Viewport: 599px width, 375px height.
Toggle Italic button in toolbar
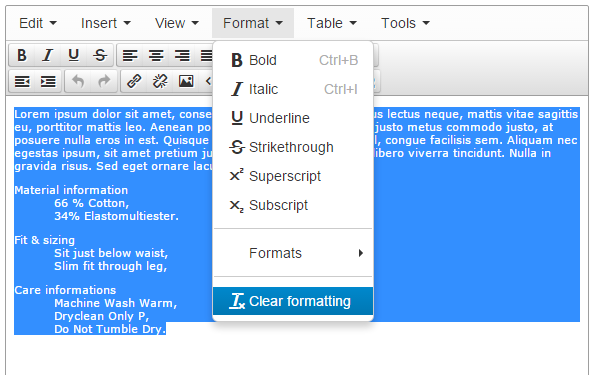(x=48, y=55)
